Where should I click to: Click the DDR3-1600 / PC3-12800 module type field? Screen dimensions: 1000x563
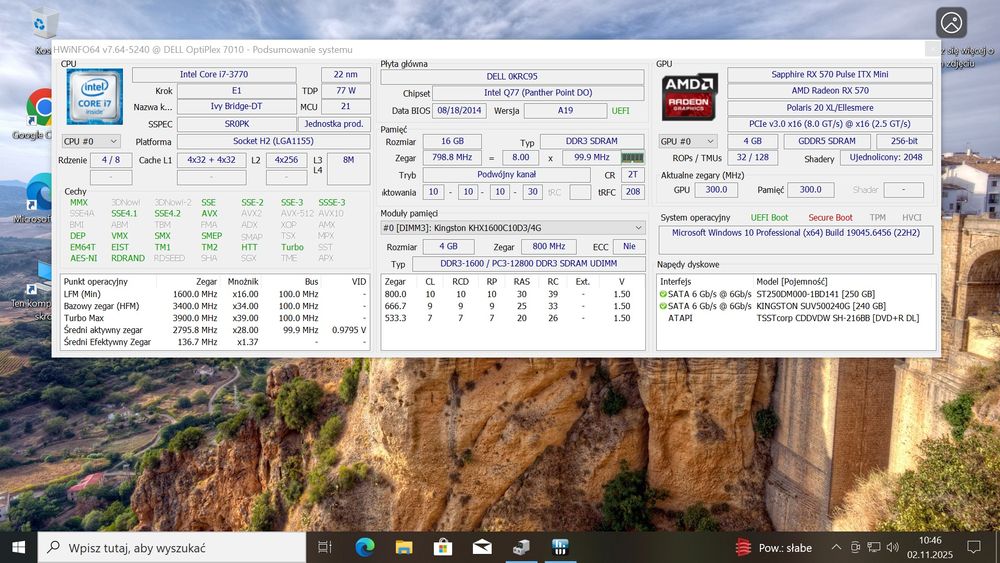tap(528, 263)
